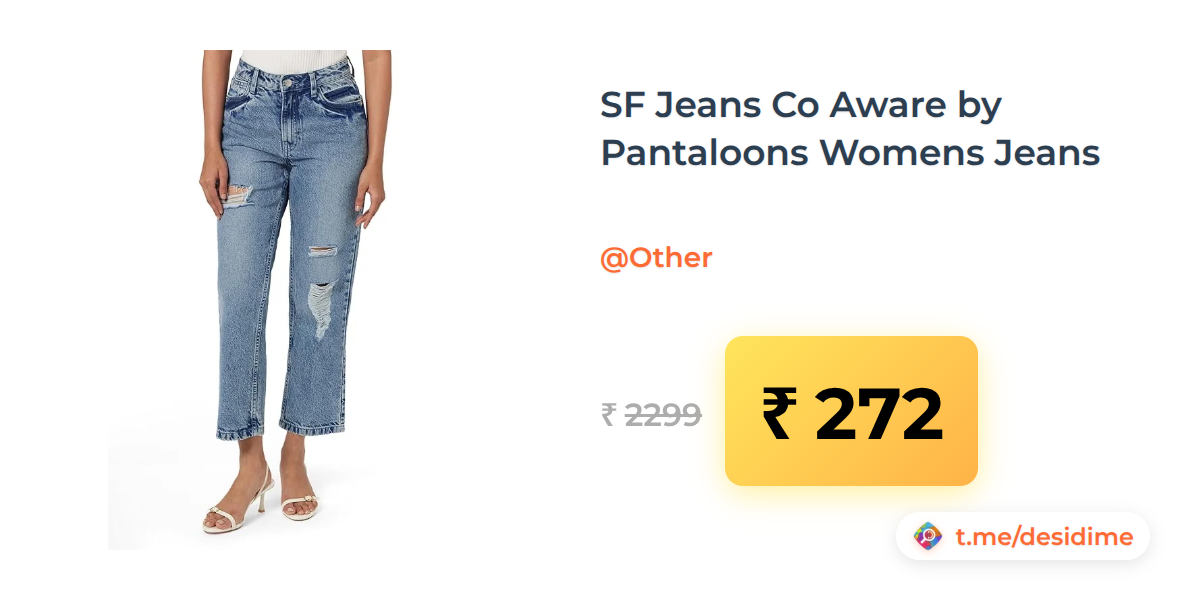Select the @Other store label
Image resolution: width=1200 pixels, height=600 pixels.
(656, 258)
